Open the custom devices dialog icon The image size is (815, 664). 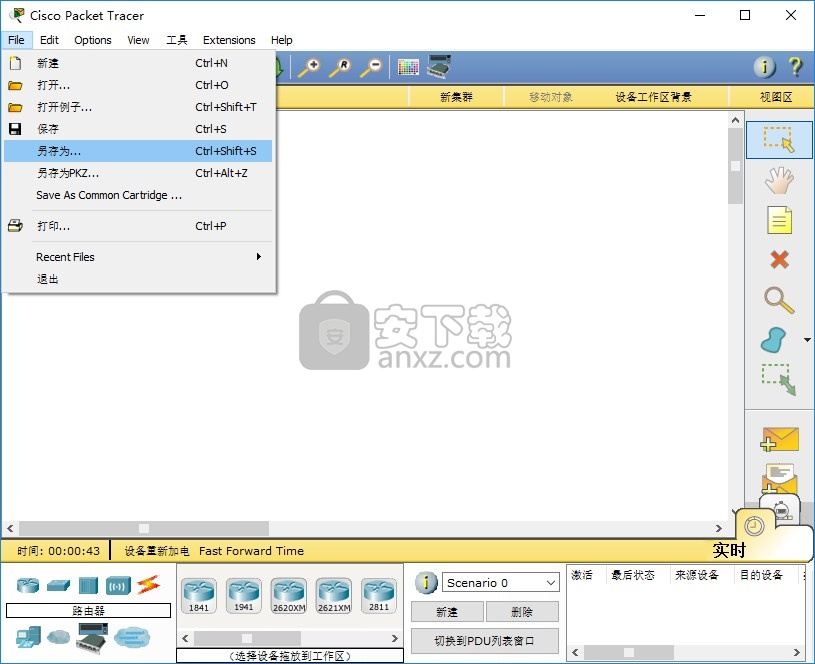pyautogui.click(x=439, y=67)
